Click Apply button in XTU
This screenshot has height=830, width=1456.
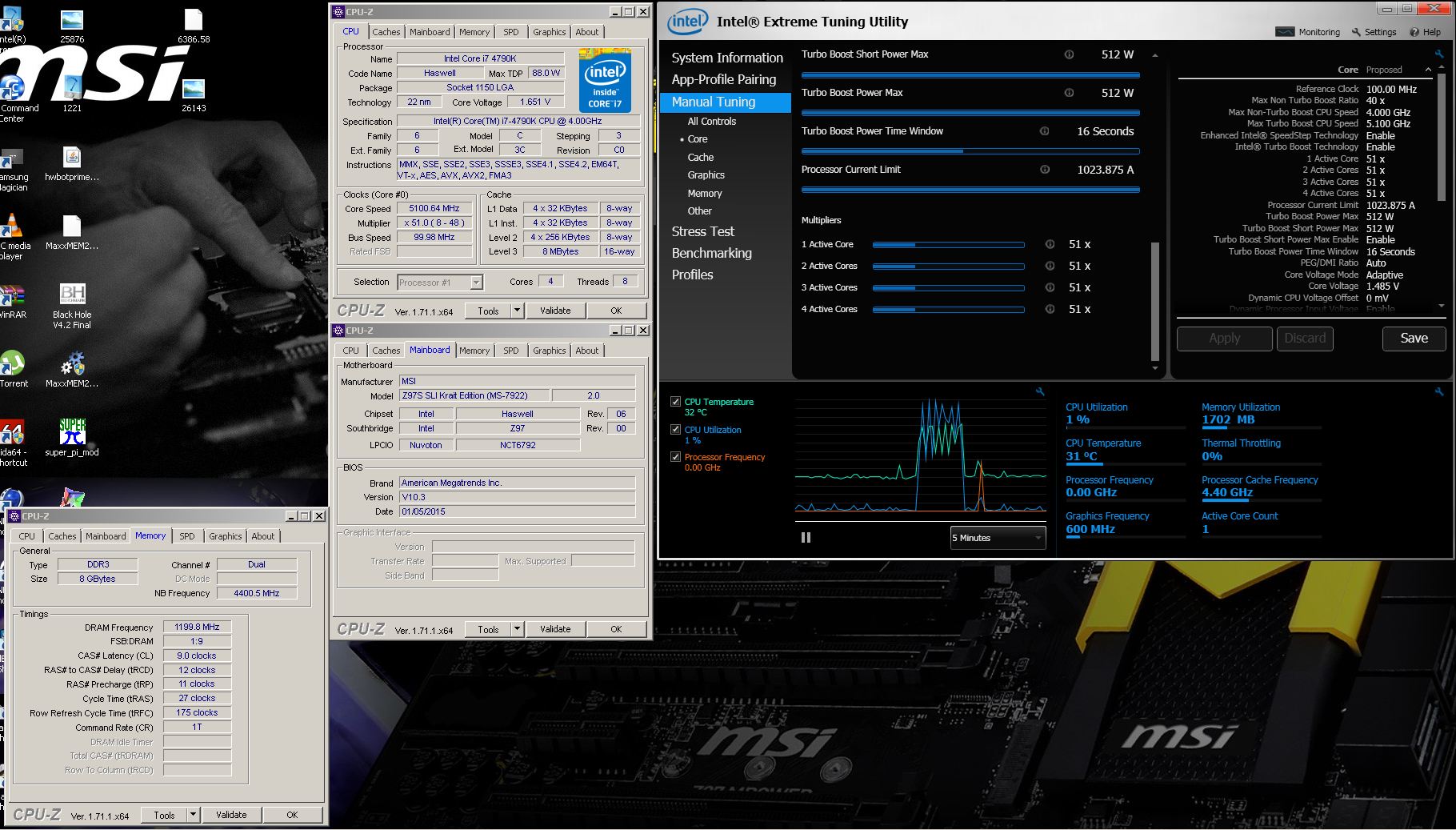pyautogui.click(x=1224, y=339)
